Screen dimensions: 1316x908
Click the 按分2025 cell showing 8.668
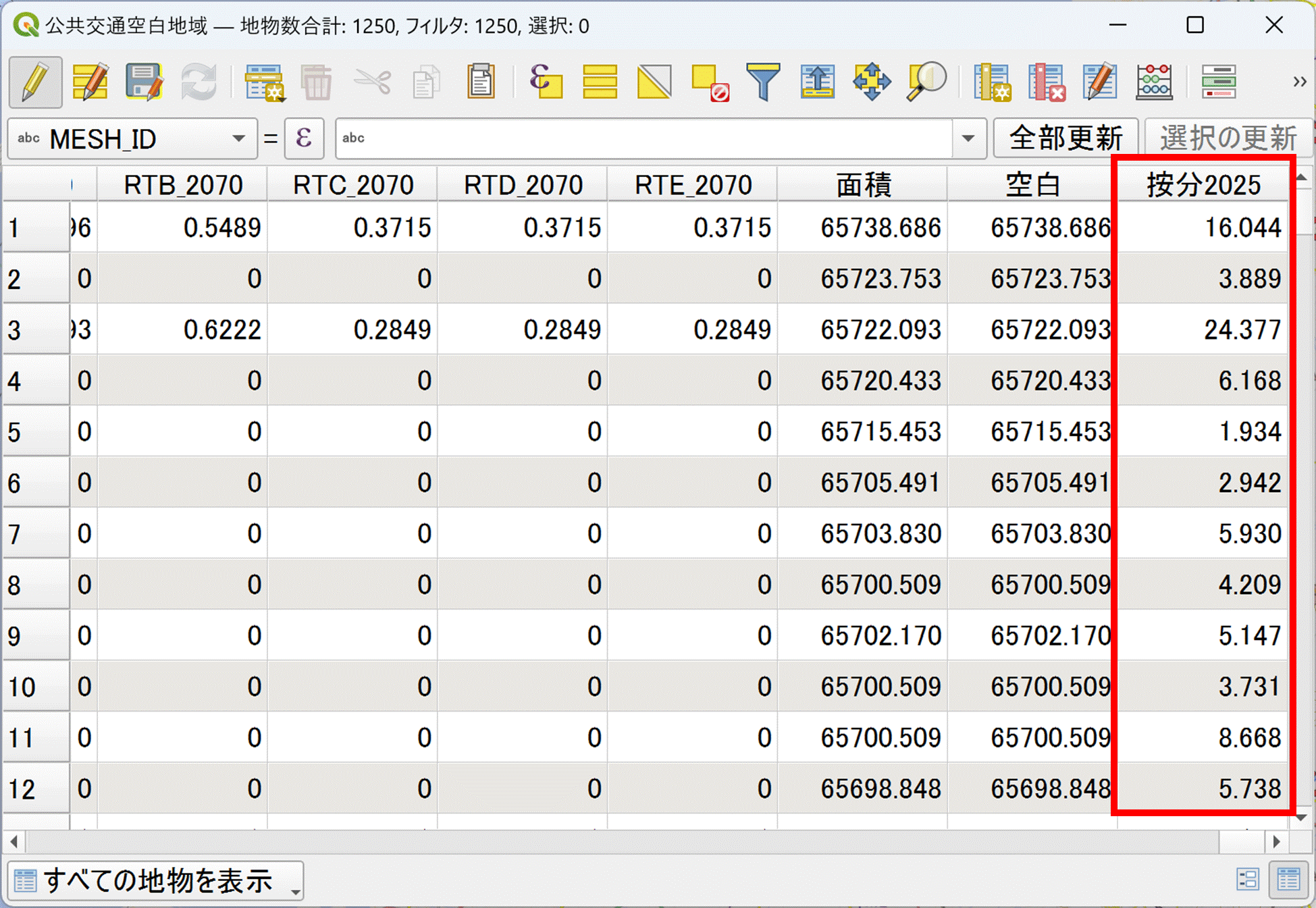point(1203,737)
